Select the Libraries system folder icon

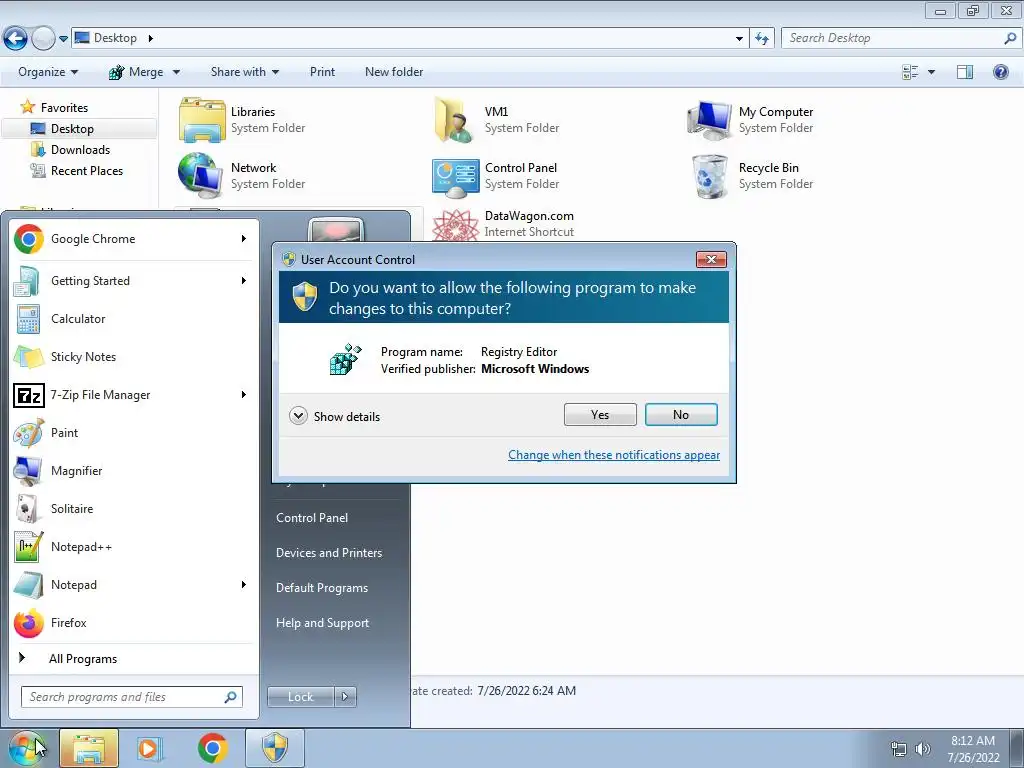point(202,120)
